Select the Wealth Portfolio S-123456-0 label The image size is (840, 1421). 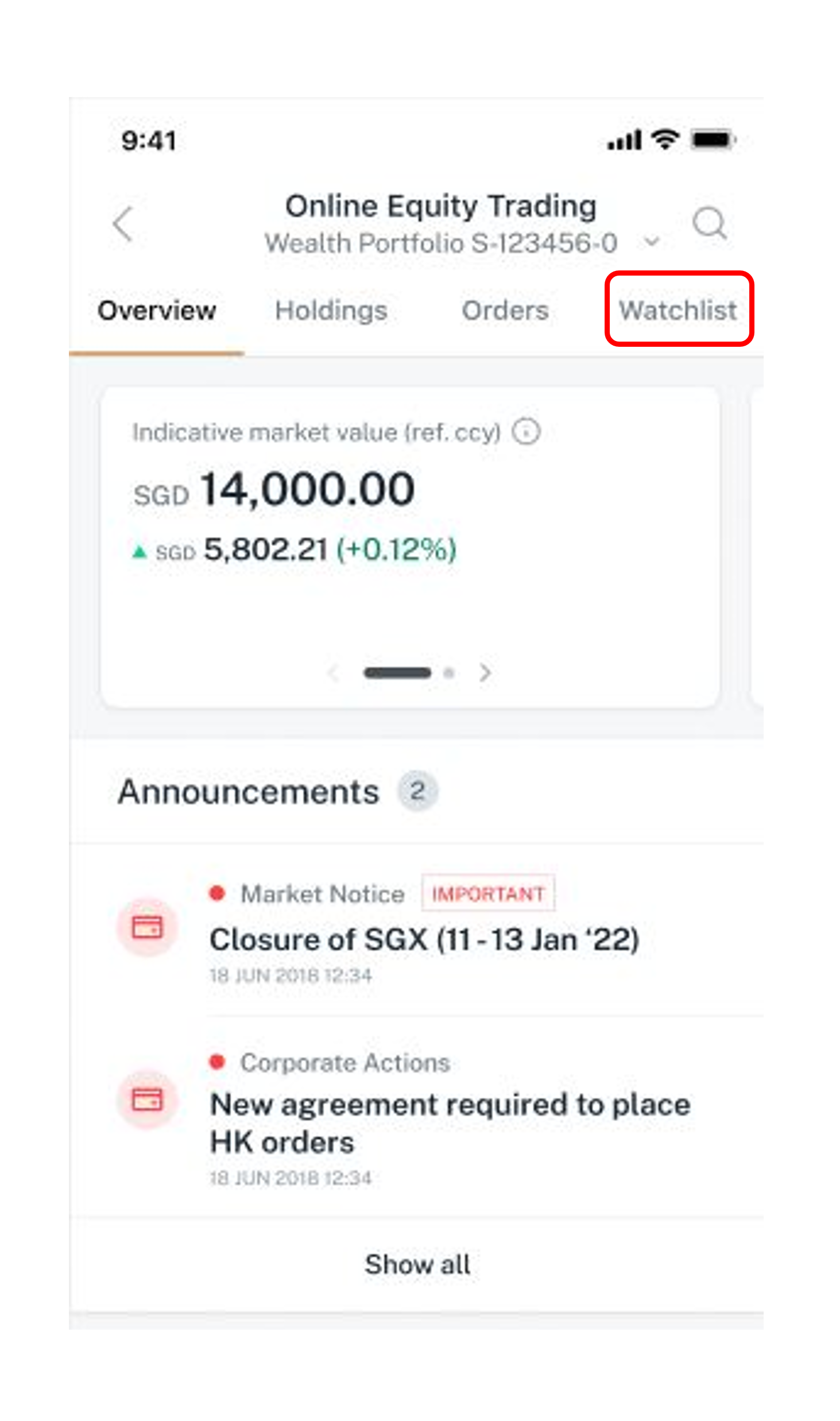[441, 243]
